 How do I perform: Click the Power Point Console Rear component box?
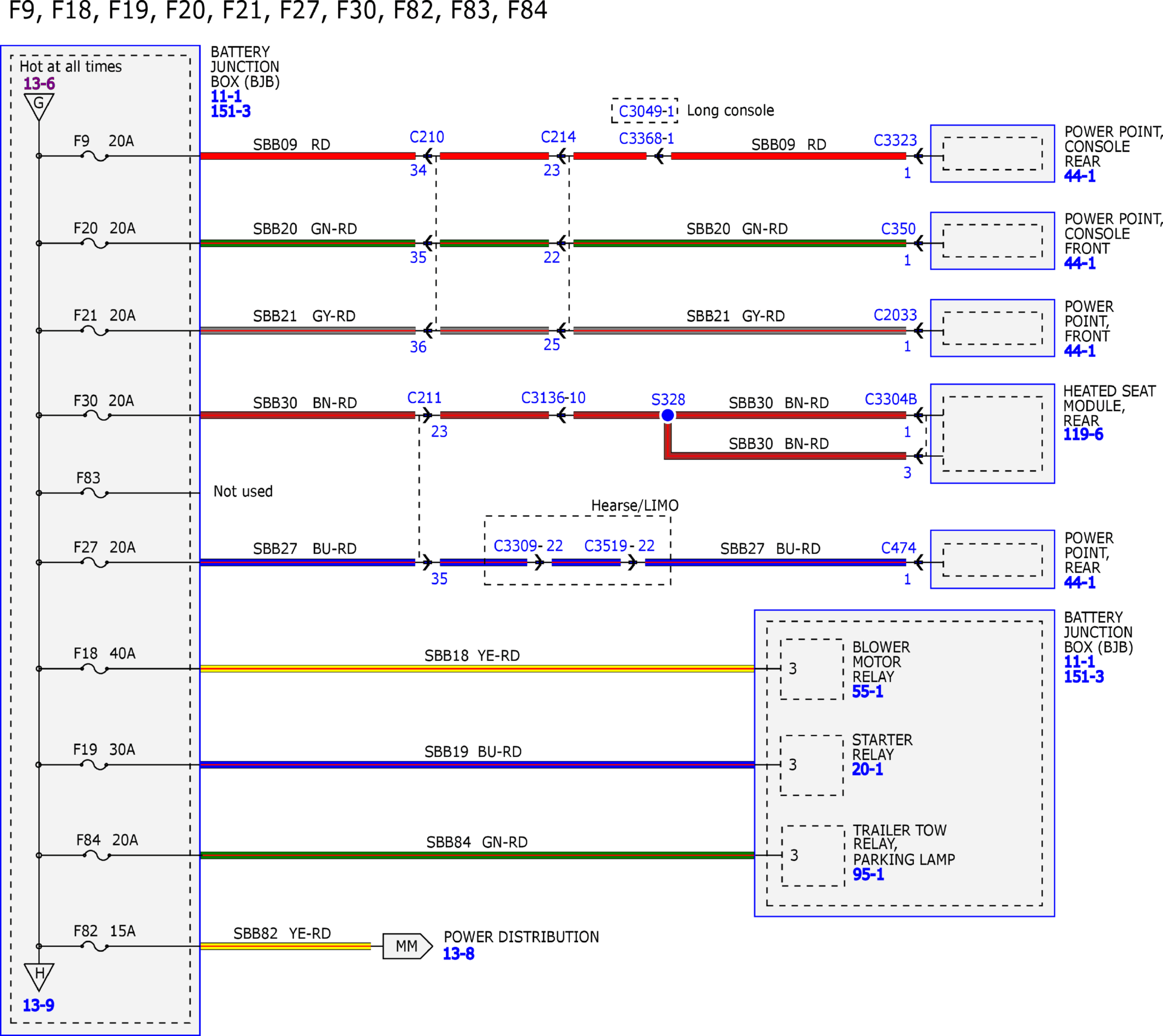tap(993, 154)
